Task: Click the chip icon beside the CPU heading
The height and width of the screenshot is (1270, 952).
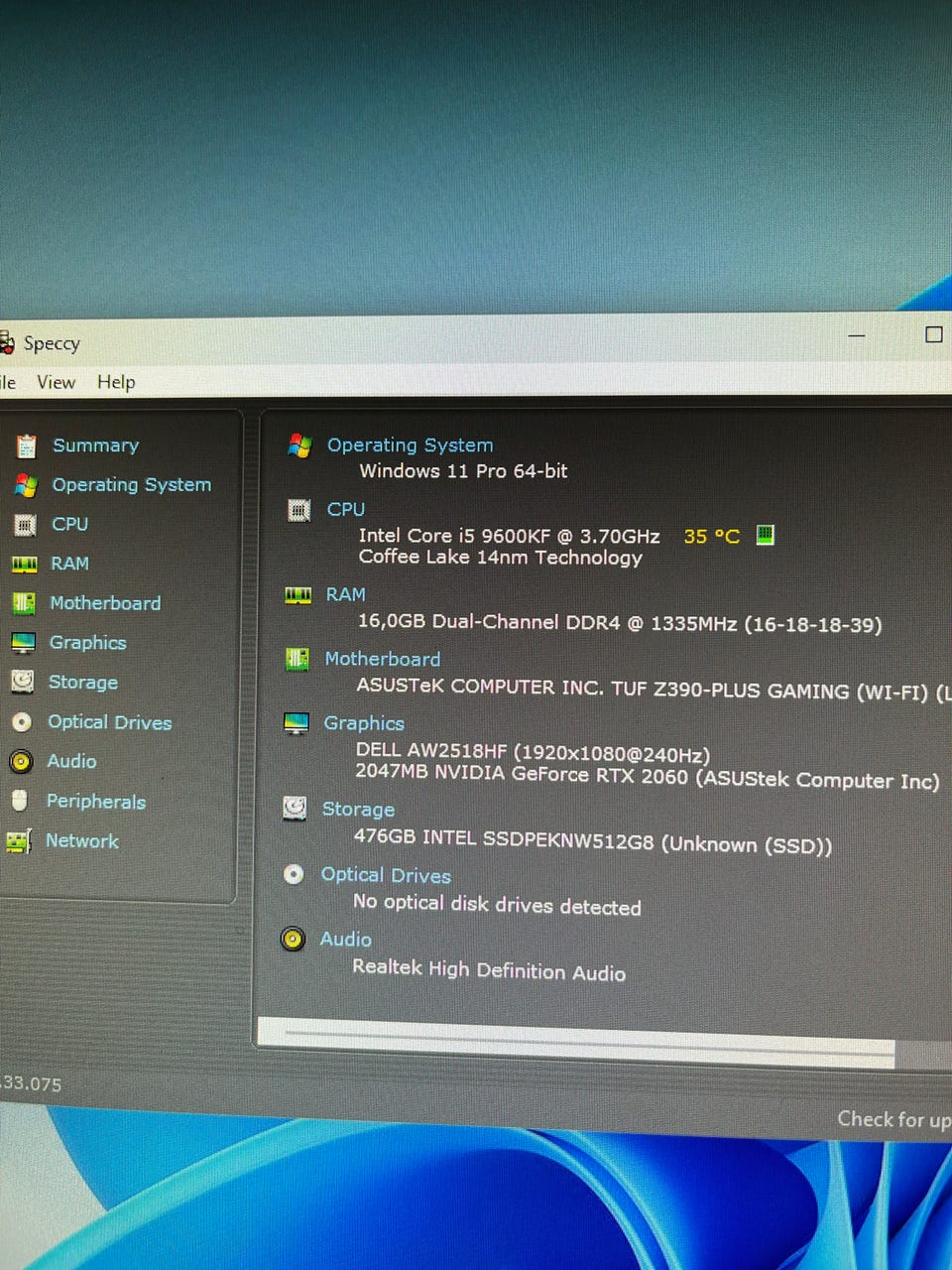Action: point(298,510)
